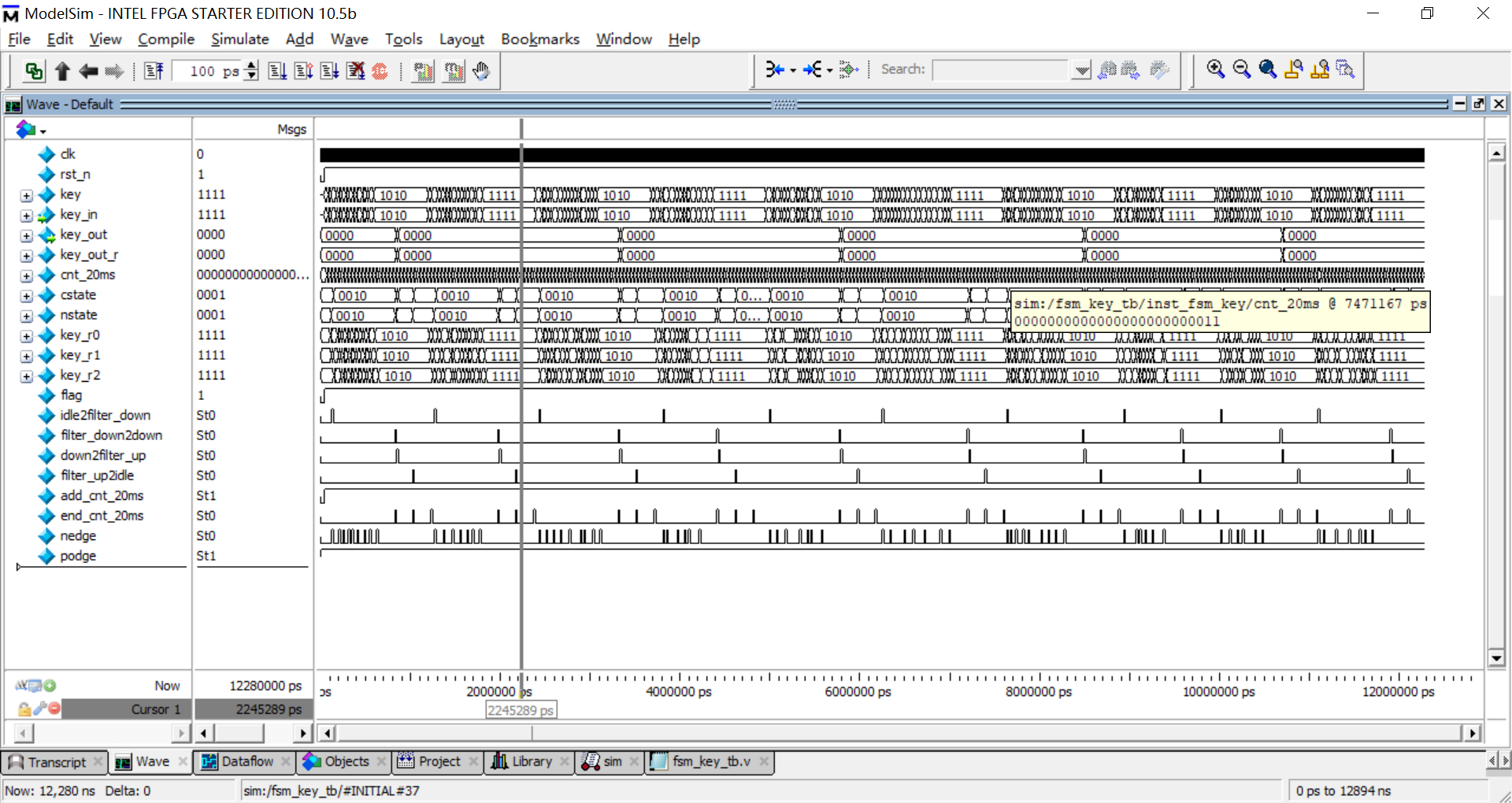Click the Restart simulation icon
1512x803 pixels.
pyautogui.click(x=154, y=71)
